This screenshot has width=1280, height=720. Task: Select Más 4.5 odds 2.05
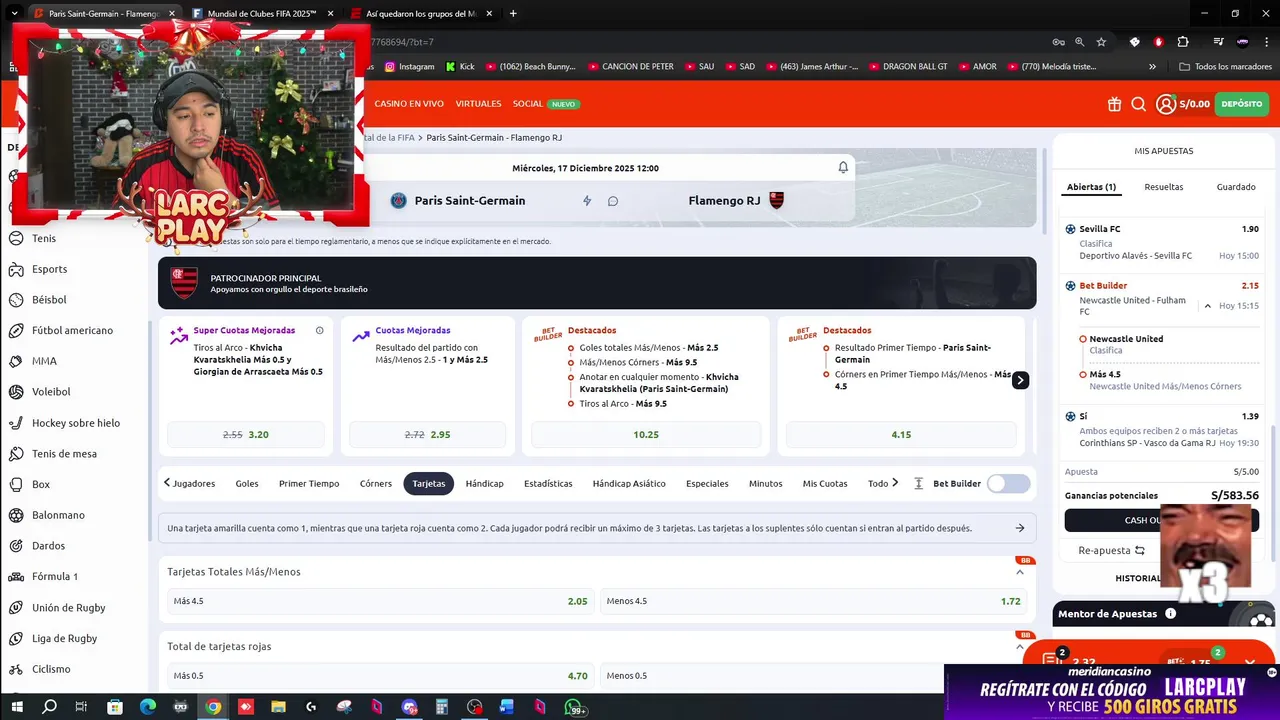tap(380, 601)
